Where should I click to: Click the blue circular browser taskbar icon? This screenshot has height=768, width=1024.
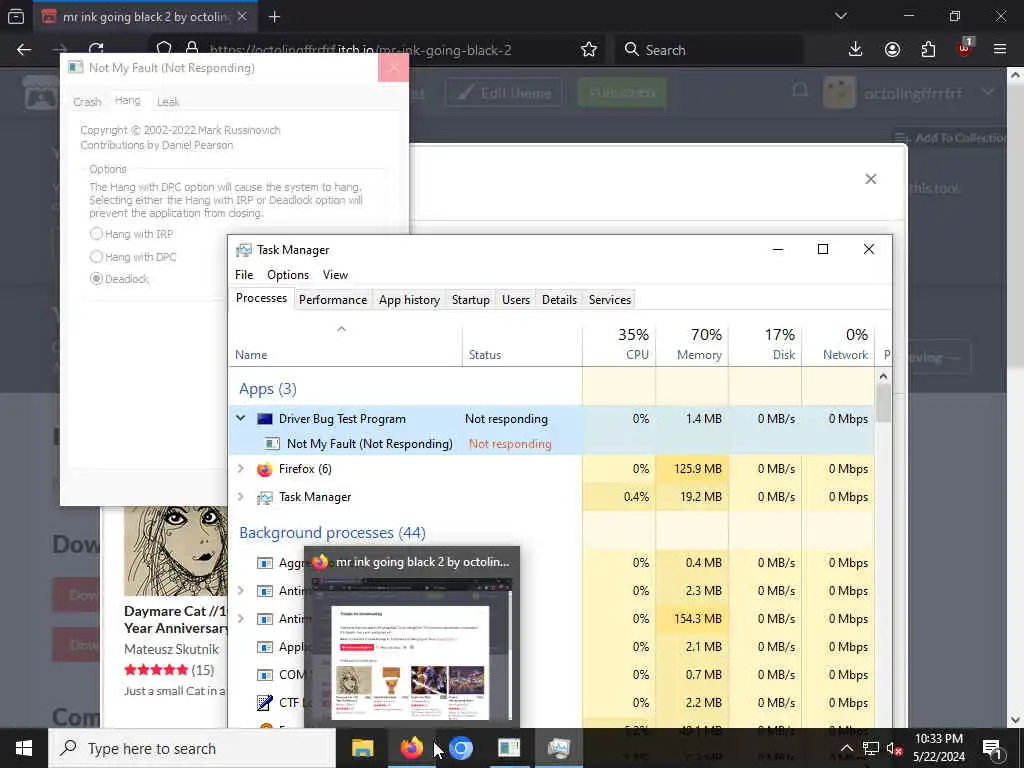point(460,748)
